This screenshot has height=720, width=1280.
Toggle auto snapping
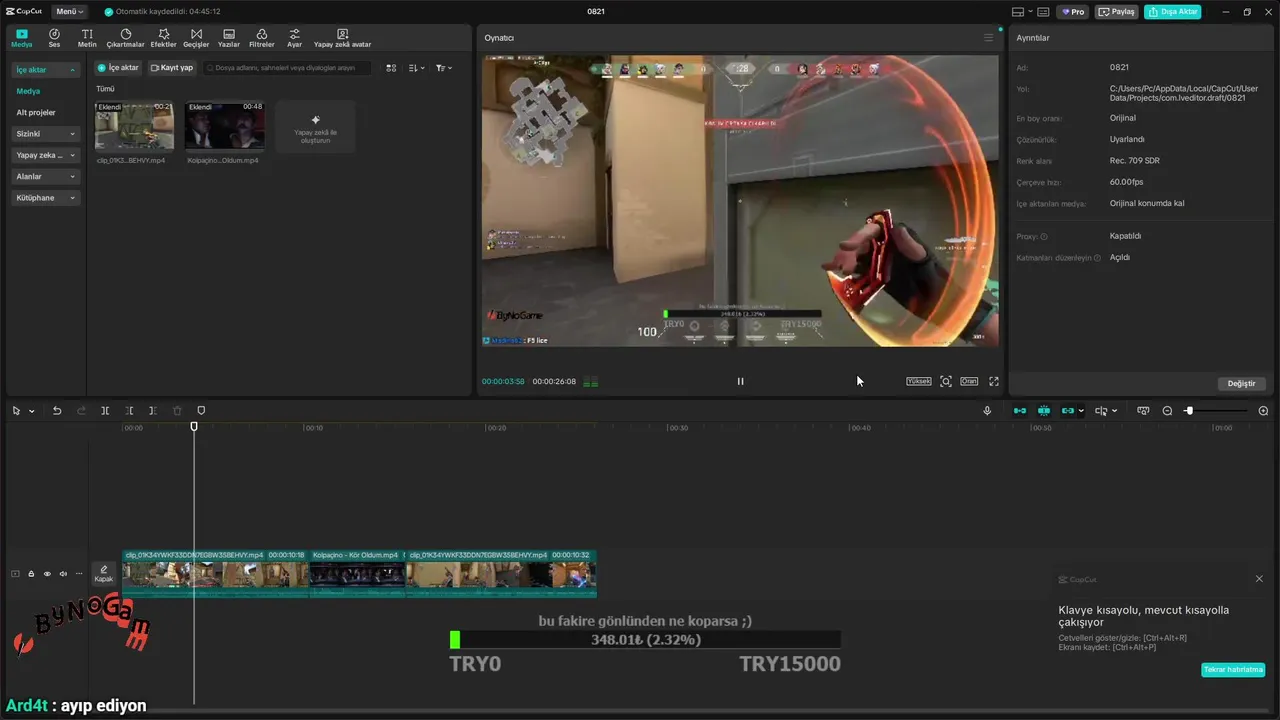tap(1044, 411)
